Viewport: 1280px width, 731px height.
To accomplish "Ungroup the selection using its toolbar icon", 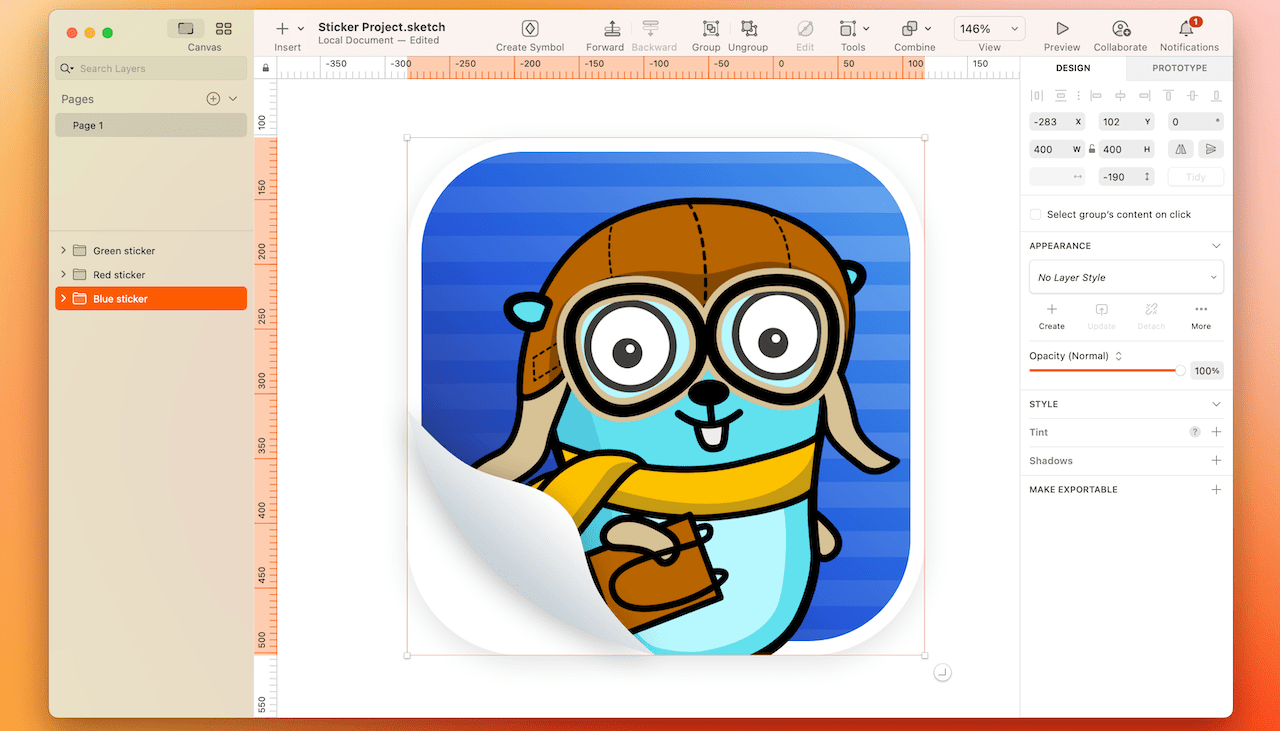I will [x=747, y=29].
